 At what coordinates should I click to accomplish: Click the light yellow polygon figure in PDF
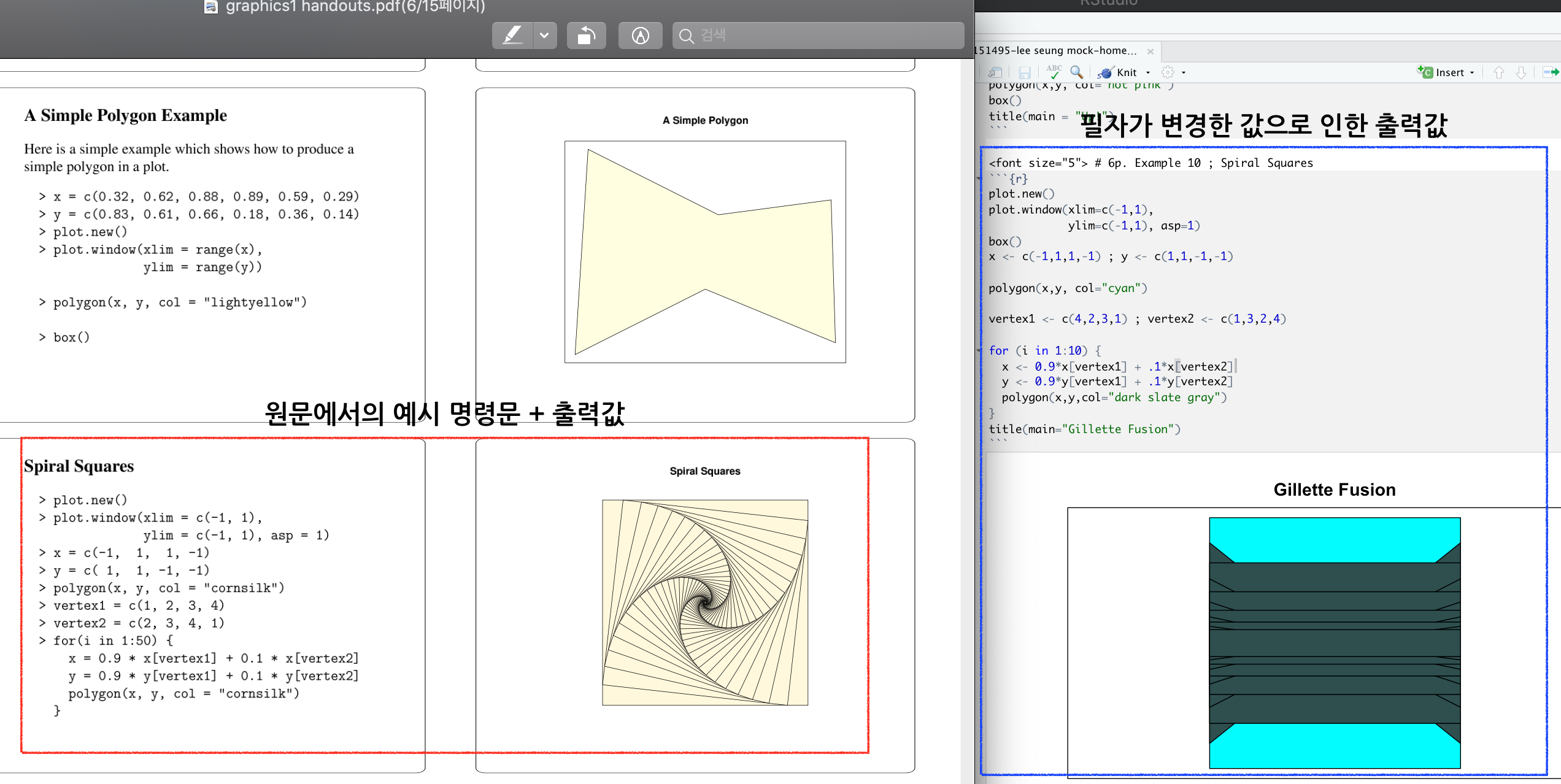pos(705,252)
